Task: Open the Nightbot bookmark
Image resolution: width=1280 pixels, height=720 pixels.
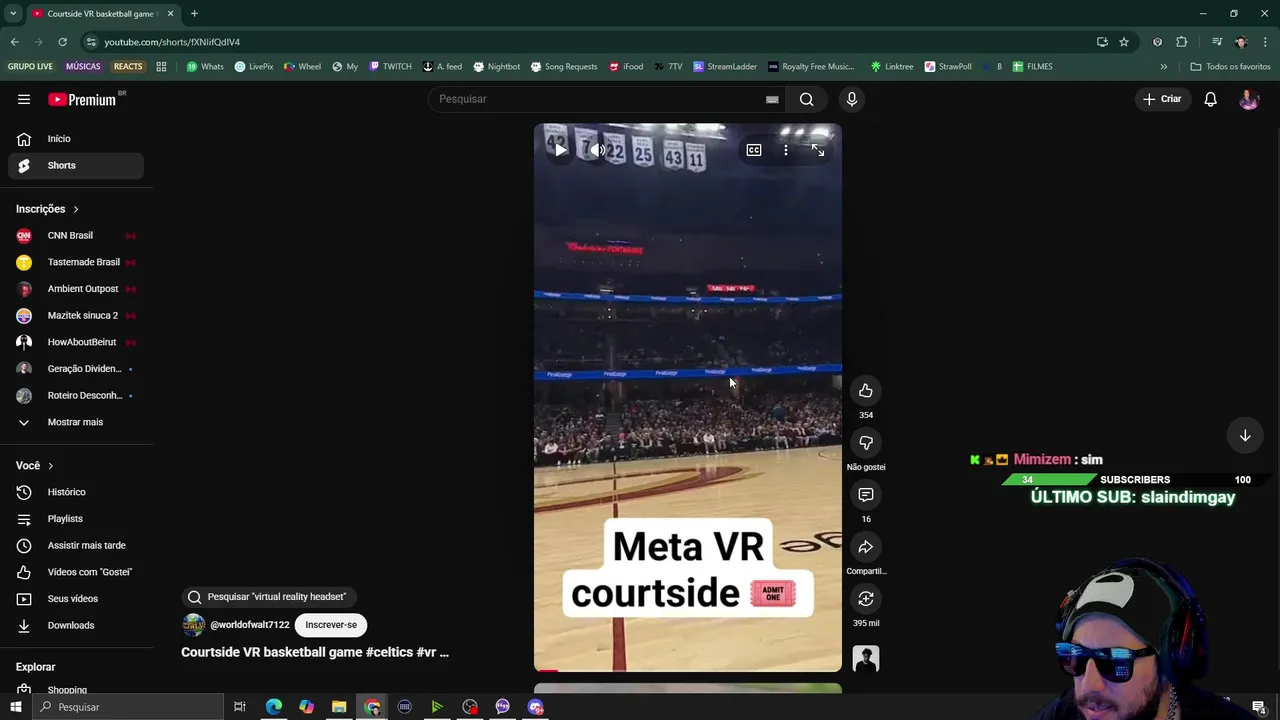Action: click(496, 67)
